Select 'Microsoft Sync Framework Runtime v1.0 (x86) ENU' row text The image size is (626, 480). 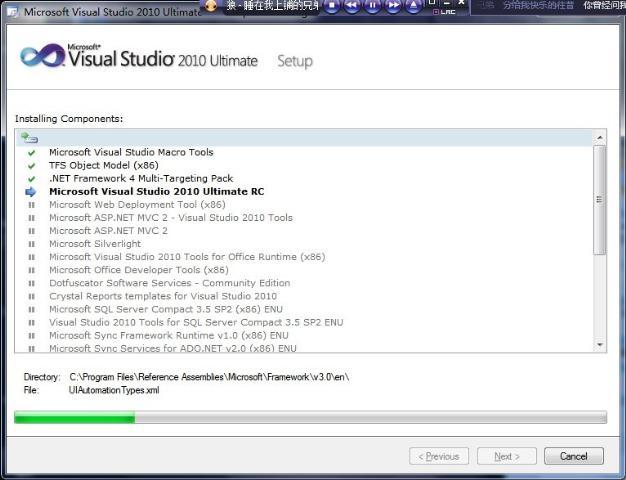pyautogui.click(x=169, y=335)
